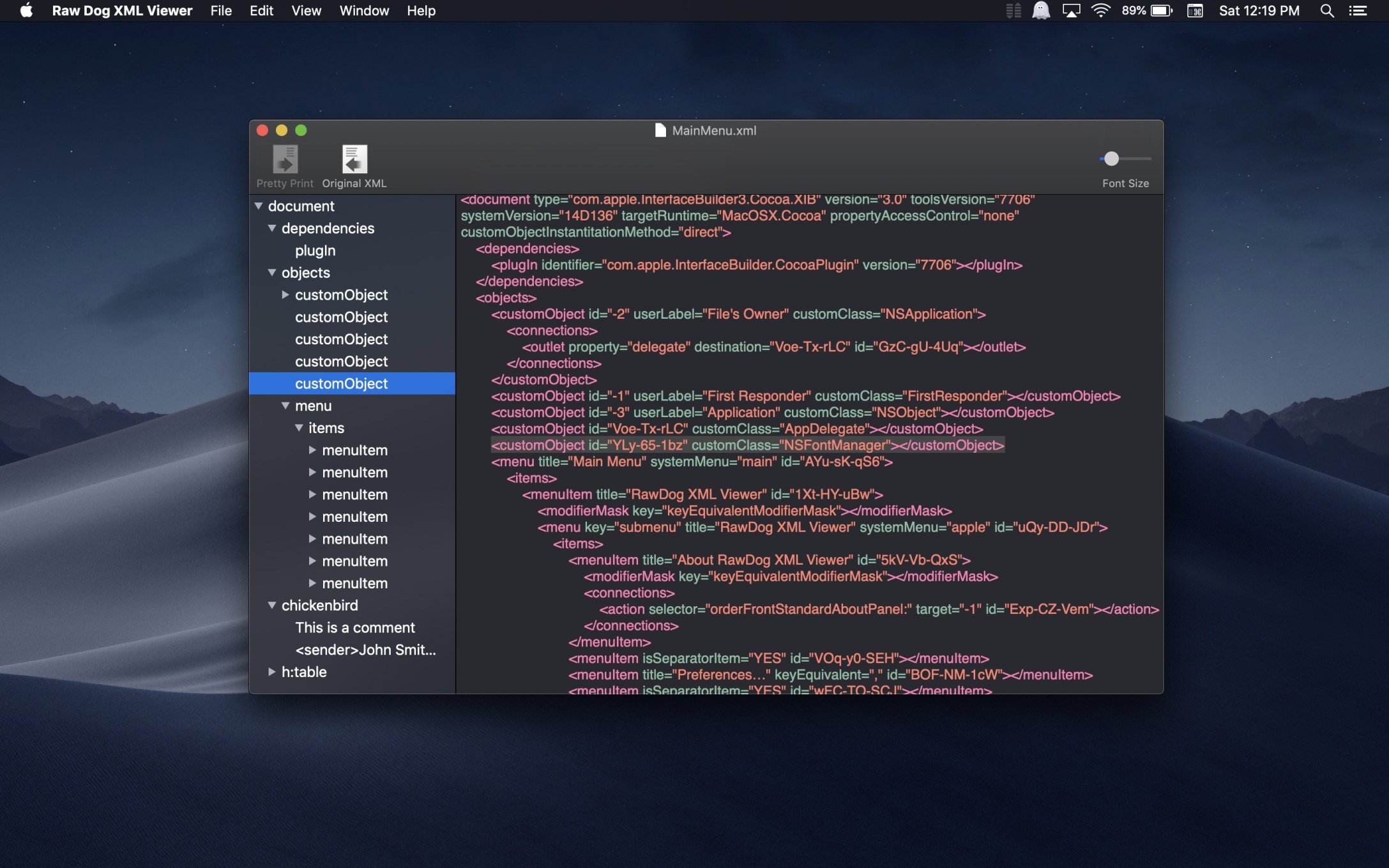Viewport: 1389px width, 868px height.
Task: Open the Apple menu
Action: (x=26, y=11)
